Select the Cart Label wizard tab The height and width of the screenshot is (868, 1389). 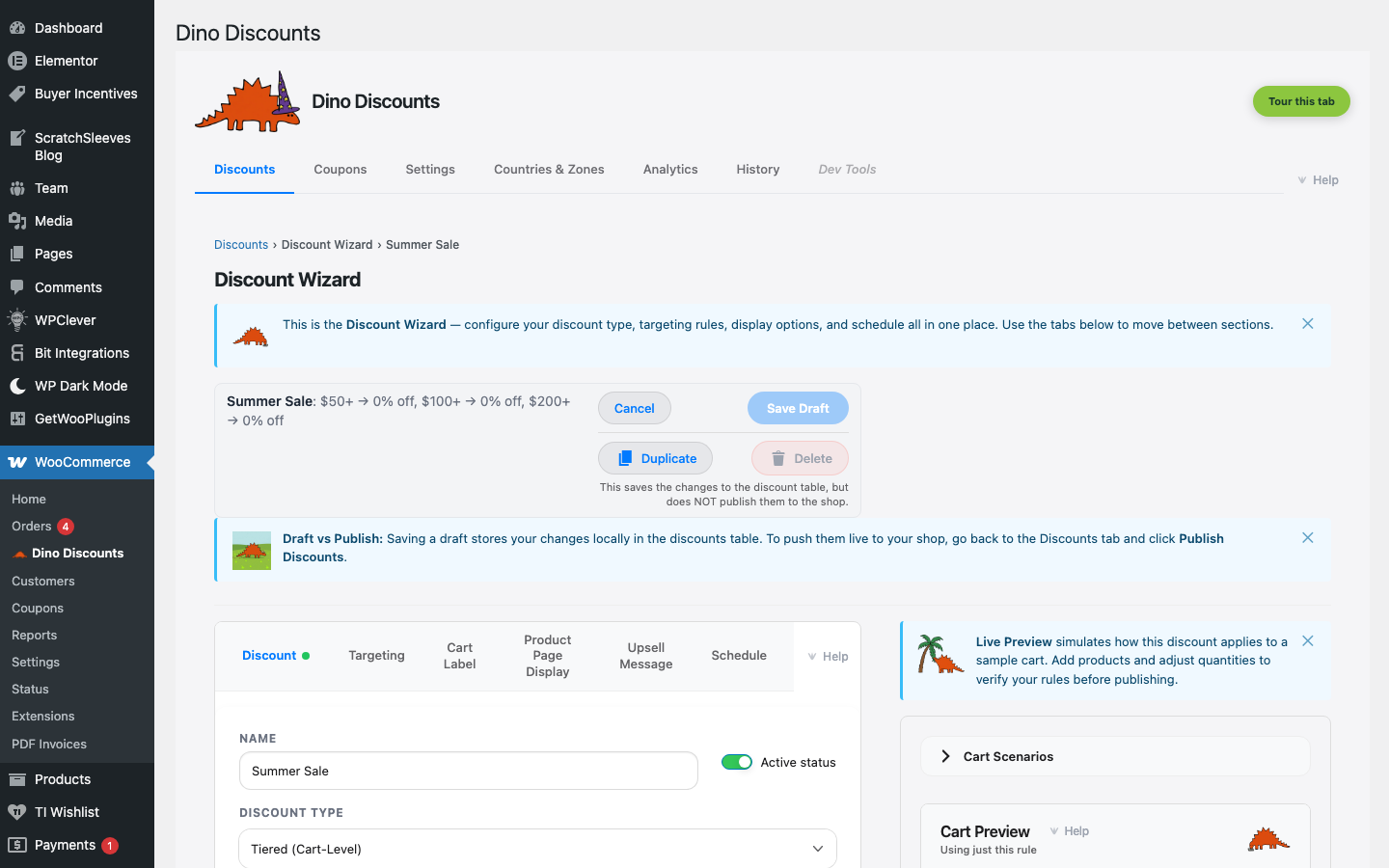(x=460, y=656)
